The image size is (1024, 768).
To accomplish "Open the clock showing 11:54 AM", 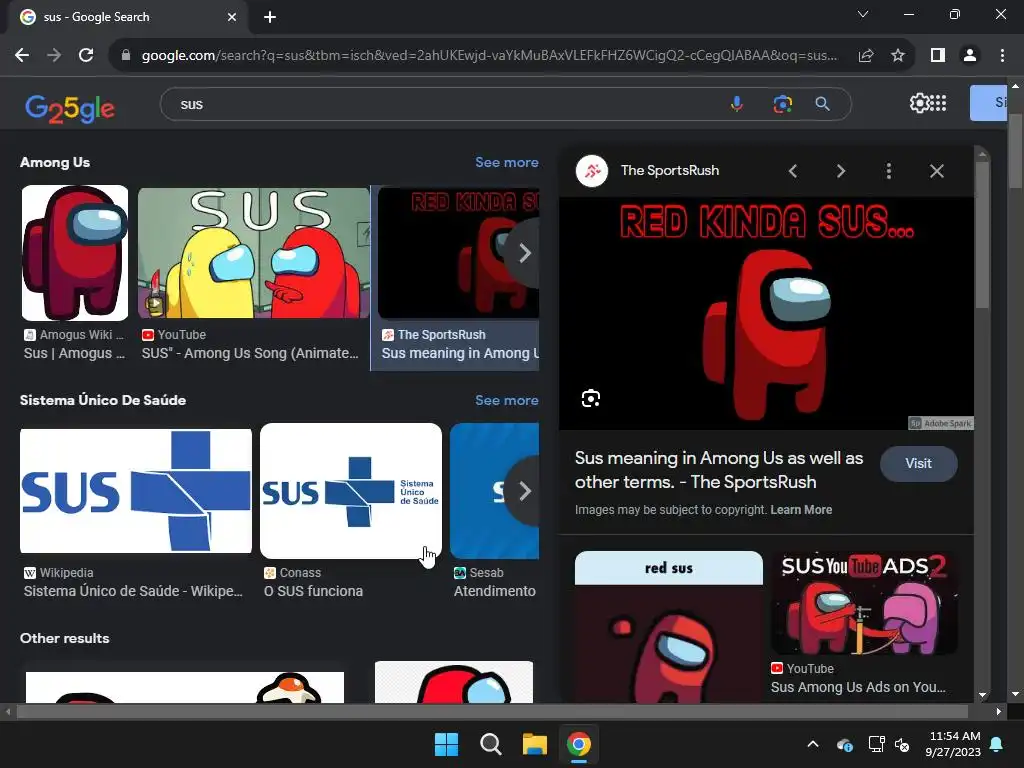I will pyautogui.click(x=953, y=744).
